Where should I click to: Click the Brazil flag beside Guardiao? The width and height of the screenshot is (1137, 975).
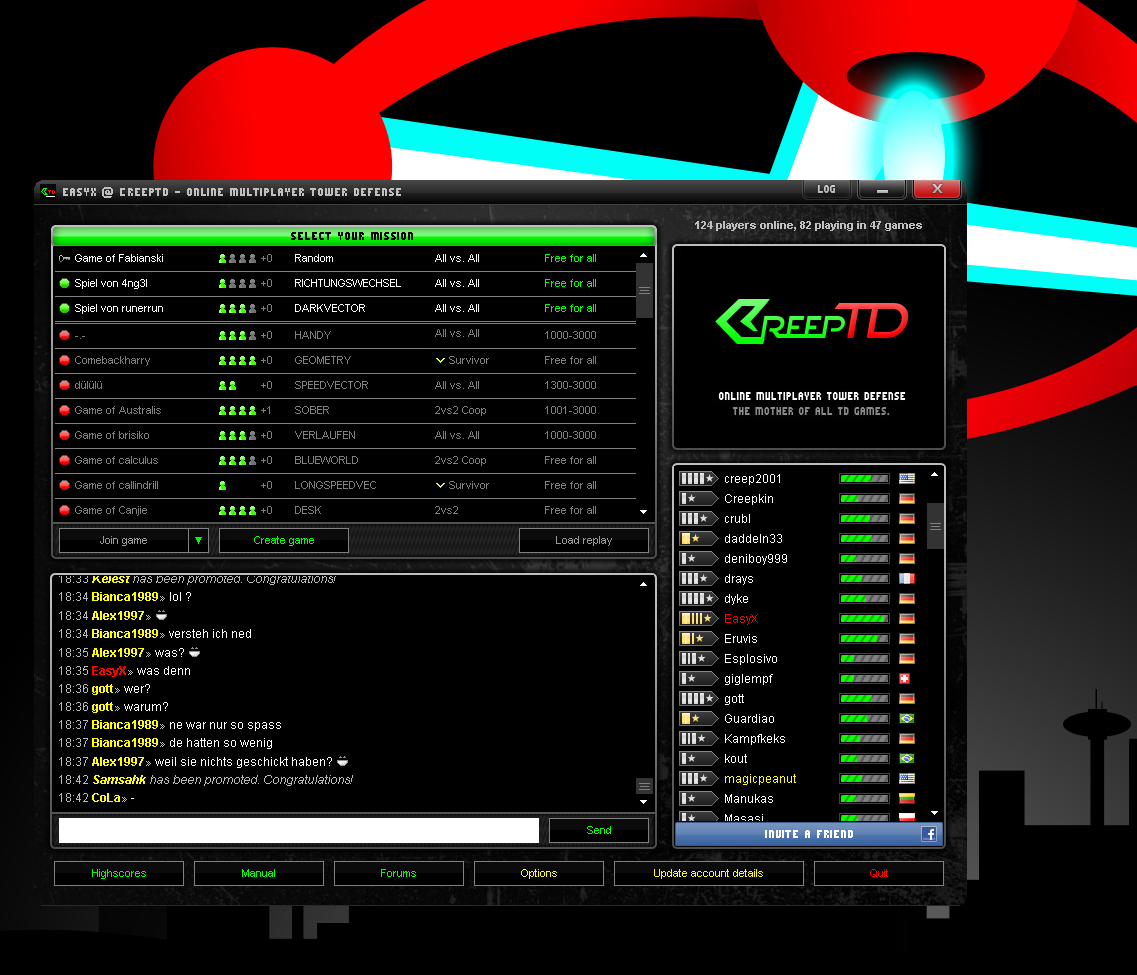(x=906, y=718)
